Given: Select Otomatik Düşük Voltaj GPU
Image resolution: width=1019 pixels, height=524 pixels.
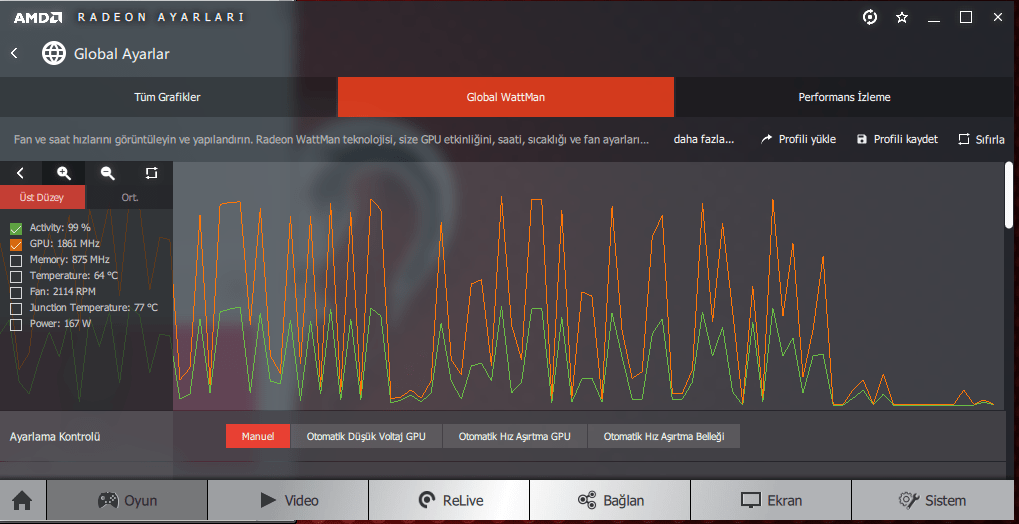Looking at the screenshot, I should pos(366,436).
